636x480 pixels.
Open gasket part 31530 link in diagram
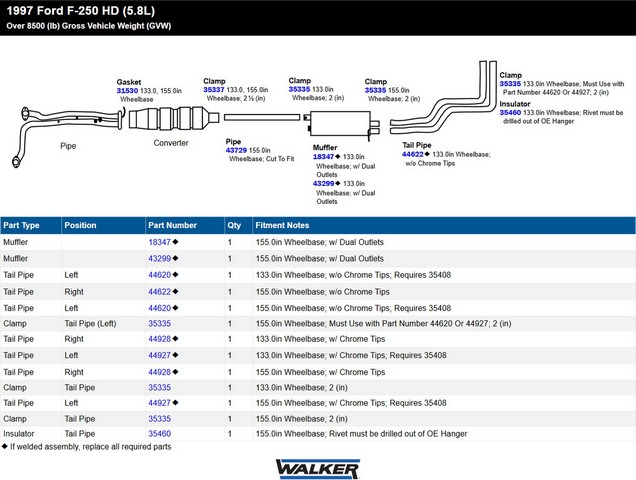coord(127,91)
